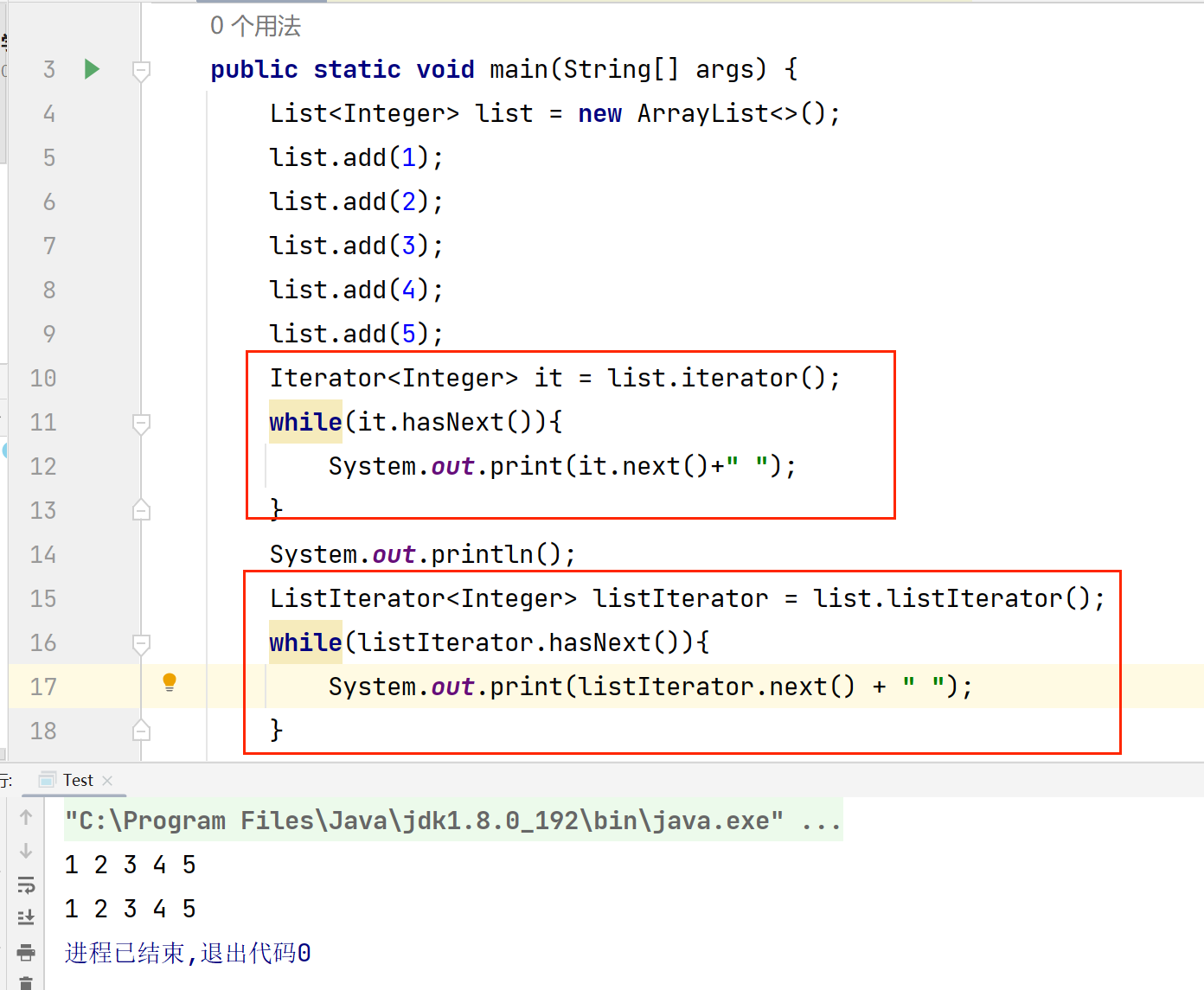
Task: Click 'it.next()' in line 12
Action: 643,466
